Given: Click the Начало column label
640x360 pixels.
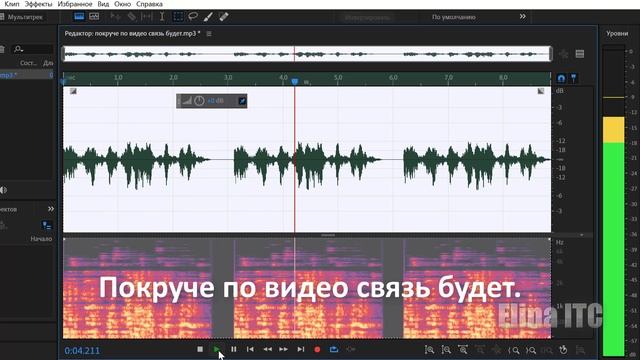Looking at the screenshot, I should [x=41, y=239].
